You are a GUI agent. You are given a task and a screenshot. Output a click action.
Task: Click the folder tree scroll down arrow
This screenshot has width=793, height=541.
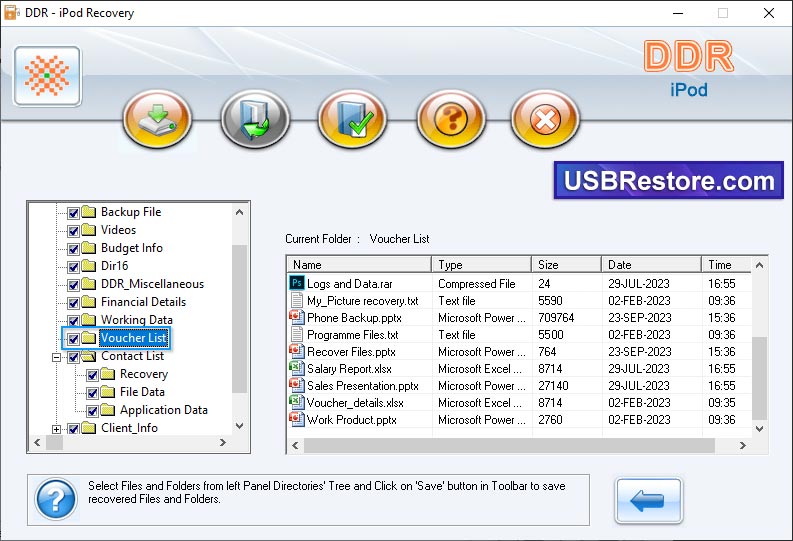(240, 426)
